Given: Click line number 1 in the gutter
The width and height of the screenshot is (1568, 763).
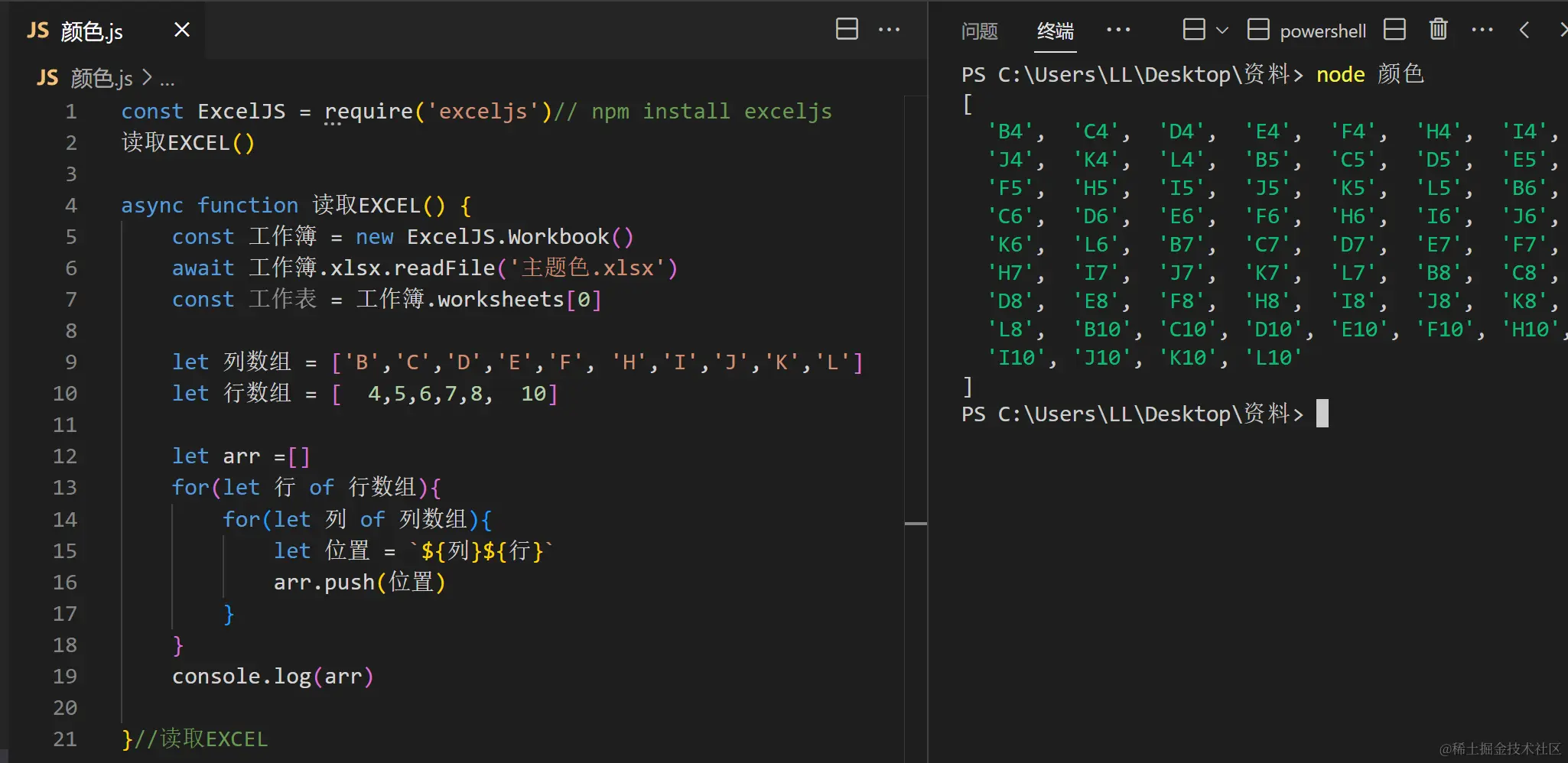Looking at the screenshot, I should click(x=71, y=112).
